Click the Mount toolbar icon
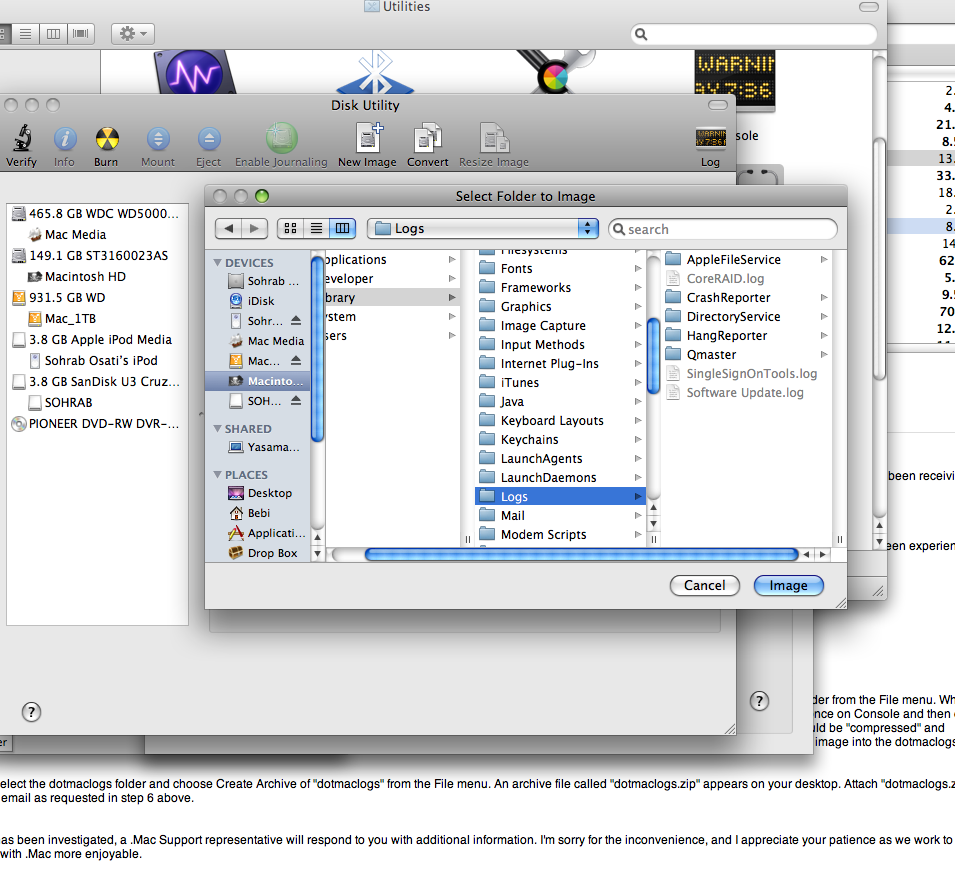955x887 pixels. pos(158,139)
